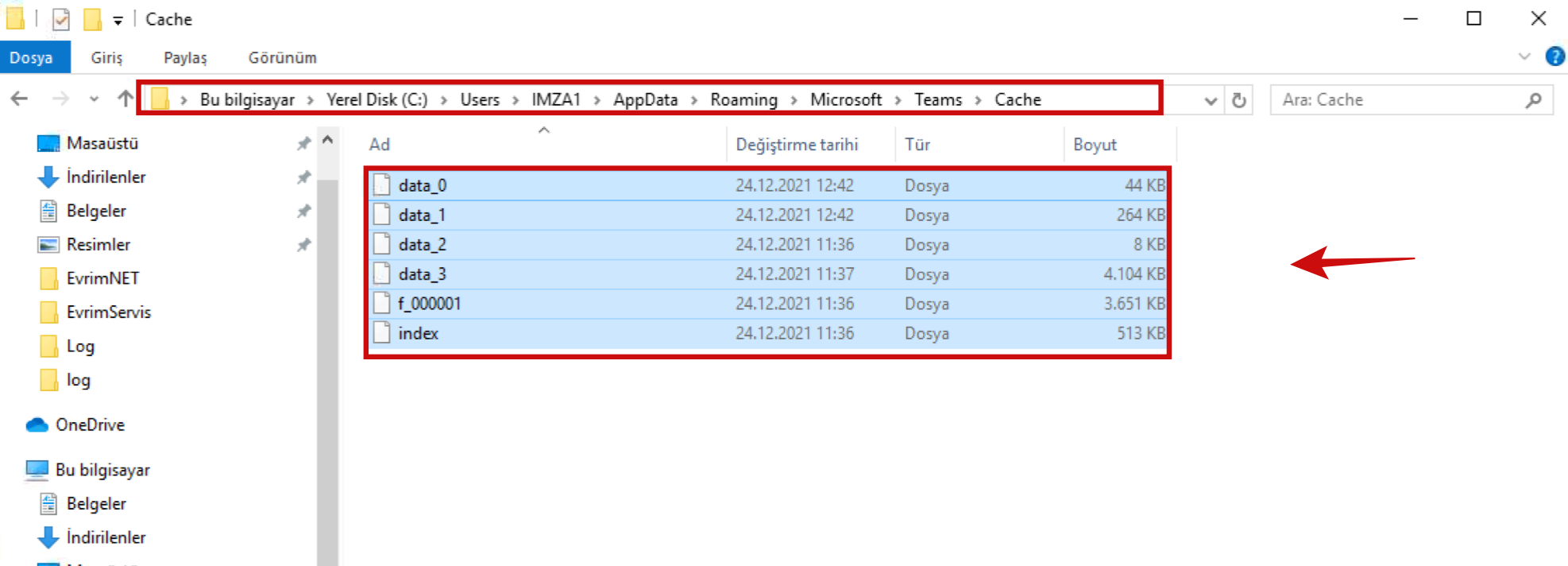Click the Back navigation arrow

tap(20, 99)
